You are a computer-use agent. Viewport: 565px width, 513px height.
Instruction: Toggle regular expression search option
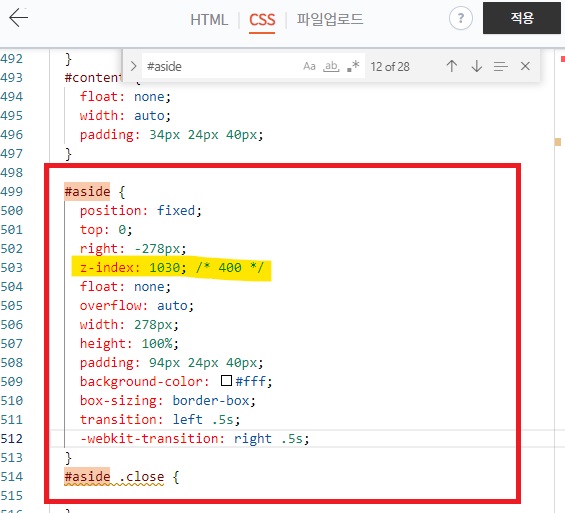coord(353,66)
